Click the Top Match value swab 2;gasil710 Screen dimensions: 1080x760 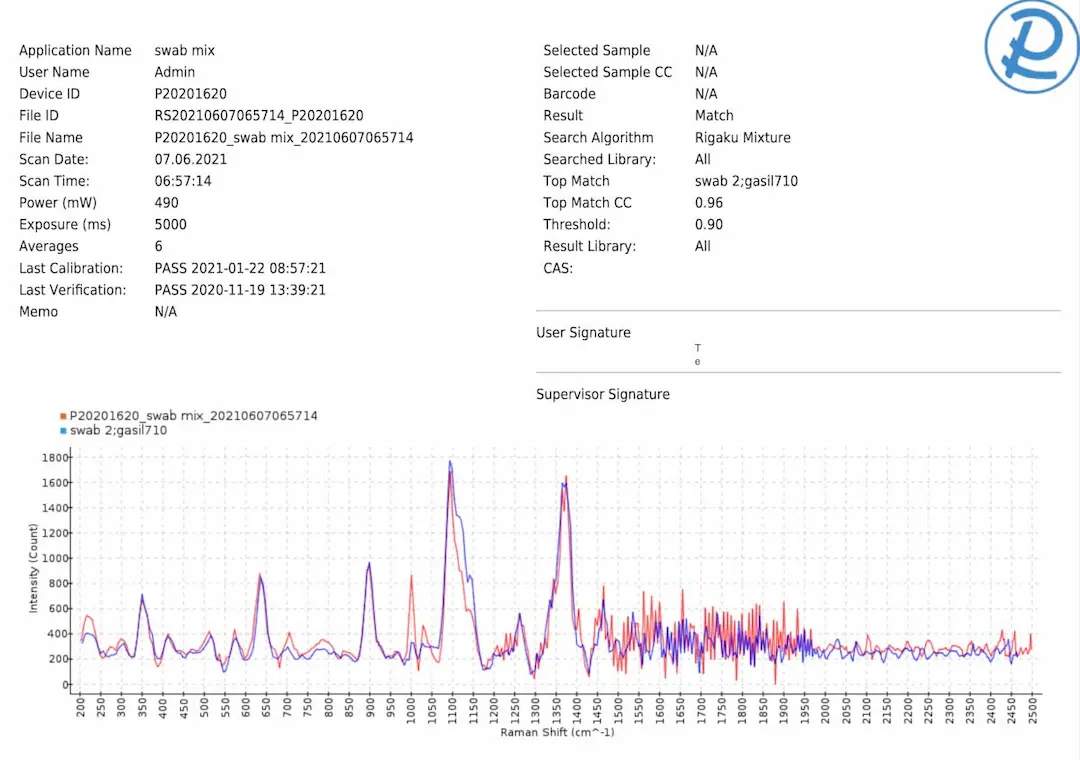746,181
